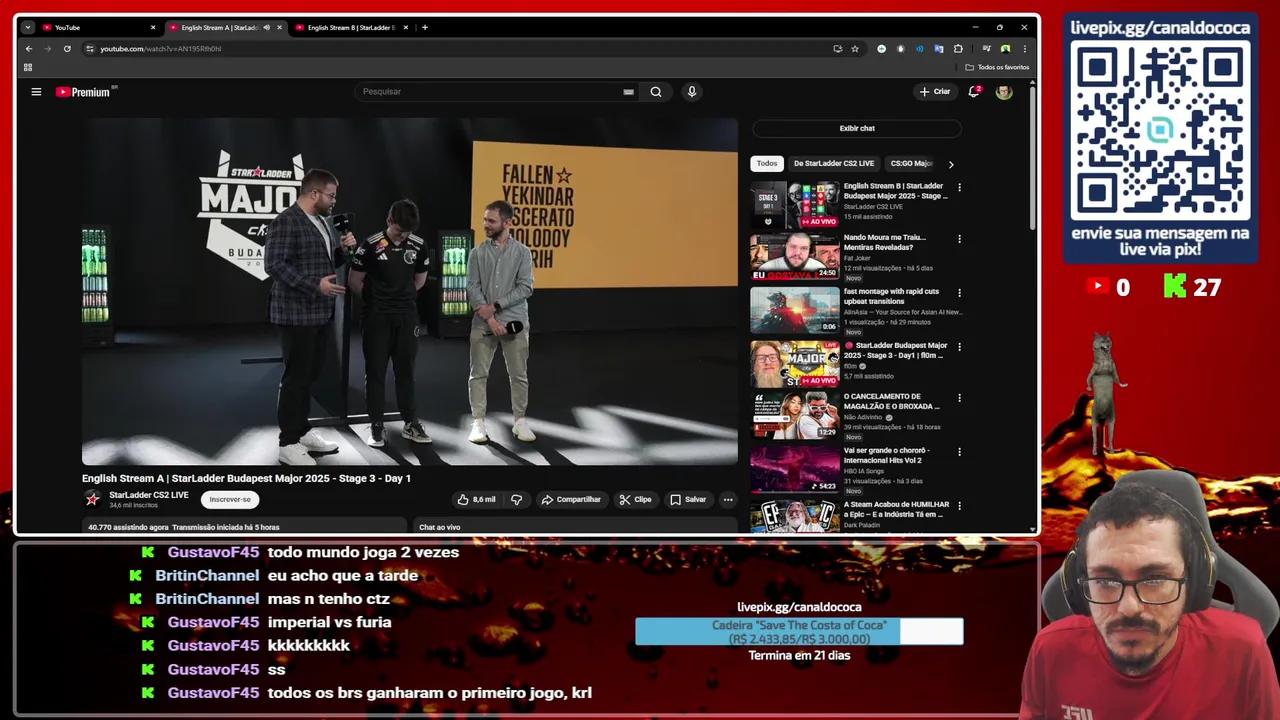The image size is (1280, 720).
Task: Open options for fl0m StarLadder Budapest video
Action: (959, 347)
